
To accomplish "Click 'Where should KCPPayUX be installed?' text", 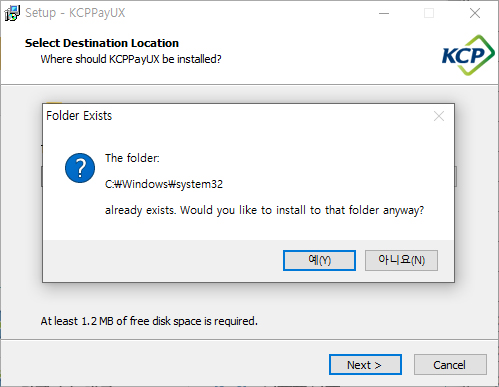I will (131, 59).
